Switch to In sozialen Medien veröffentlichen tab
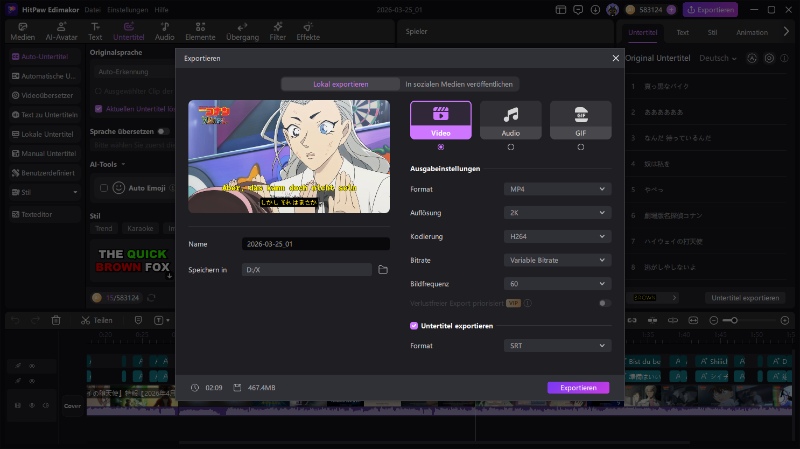Image resolution: width=800 pixels, height=449 pixels. tap(459, 84)
